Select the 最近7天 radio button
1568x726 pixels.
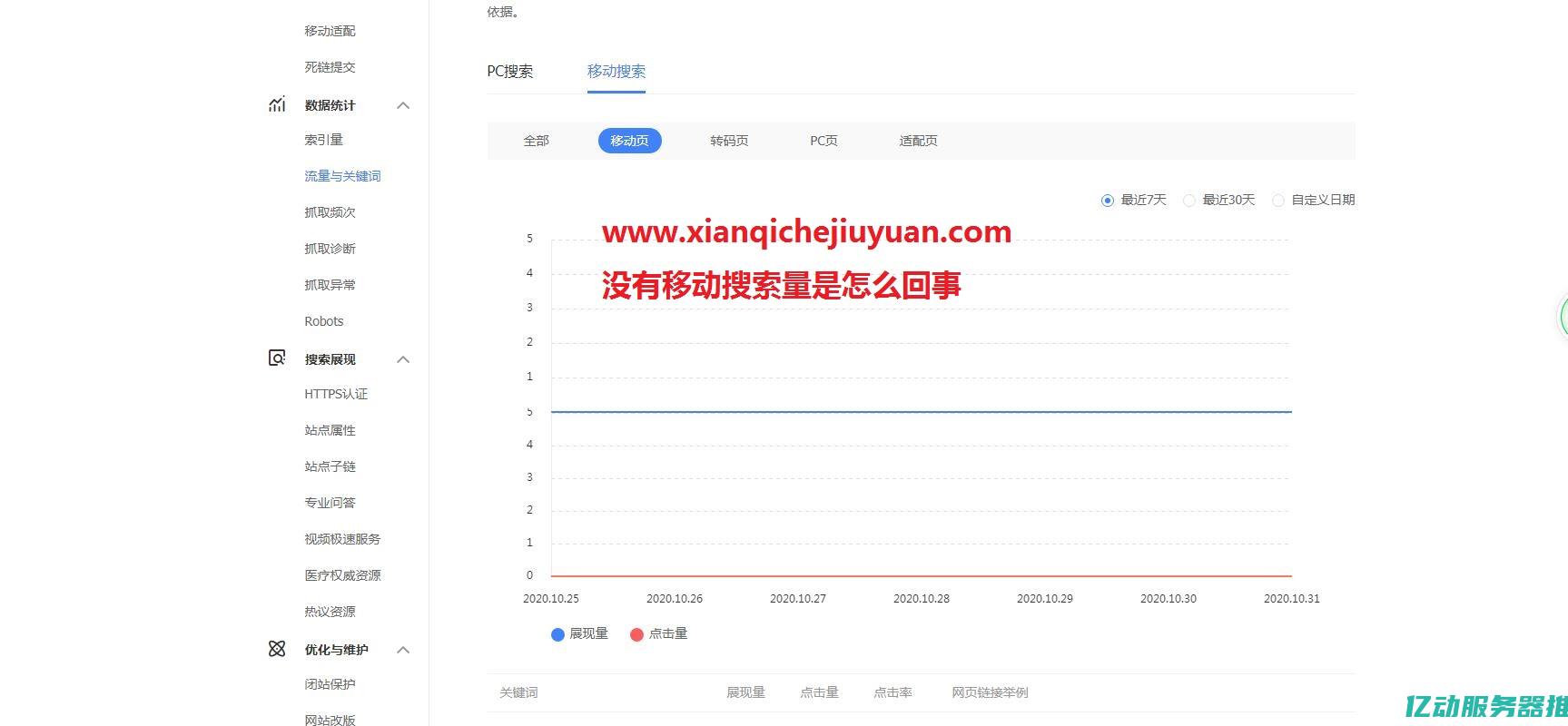[1107, 201]
